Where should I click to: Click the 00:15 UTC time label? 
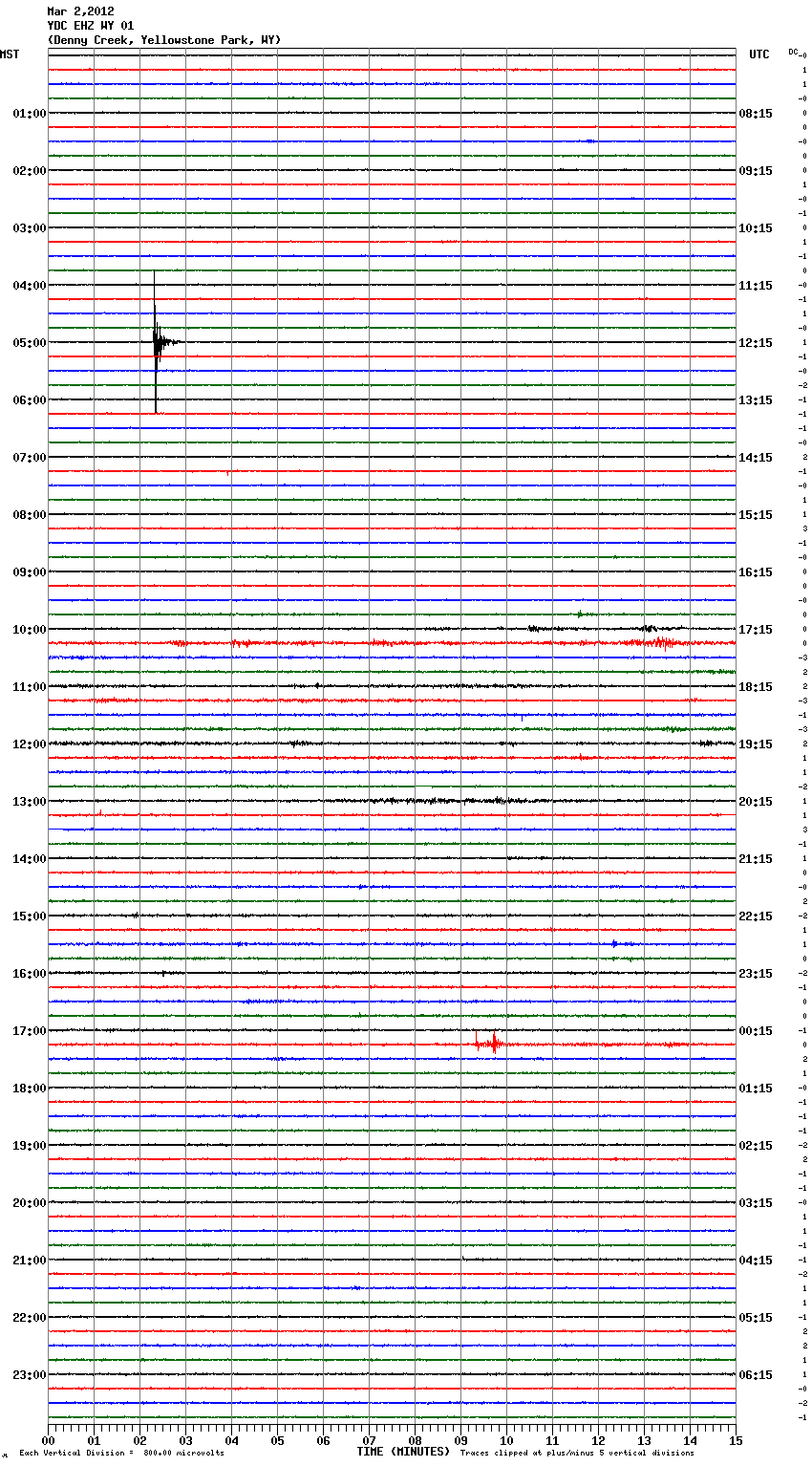click(756, 1031)
